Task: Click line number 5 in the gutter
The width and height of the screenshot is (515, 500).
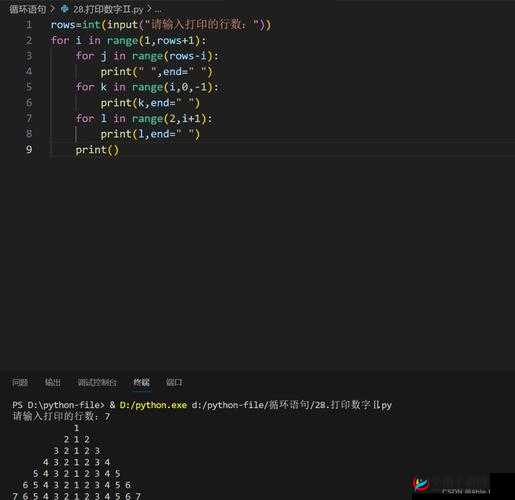Action: pos(29,87)
